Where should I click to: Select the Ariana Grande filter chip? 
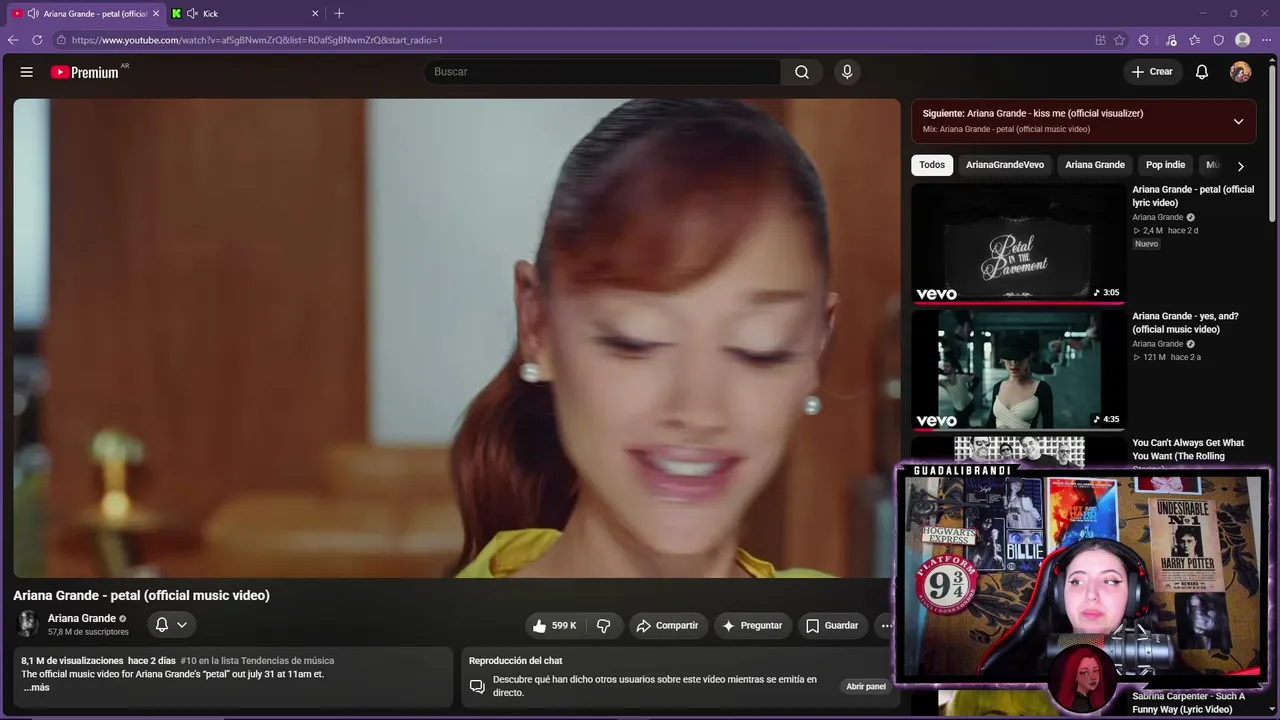[1095, 165]
